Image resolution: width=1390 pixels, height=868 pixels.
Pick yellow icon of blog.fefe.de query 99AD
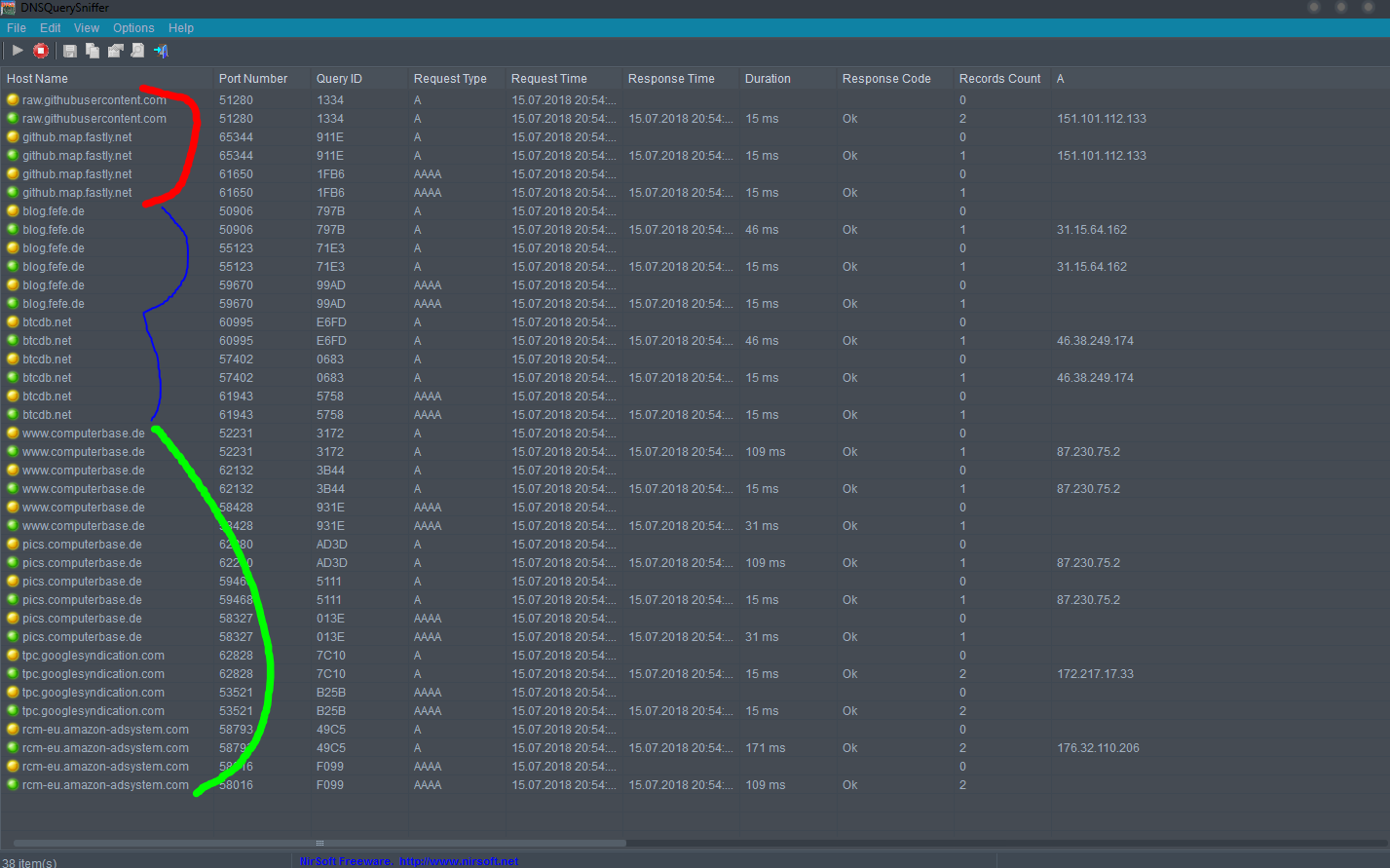click(x=13, y=284)
